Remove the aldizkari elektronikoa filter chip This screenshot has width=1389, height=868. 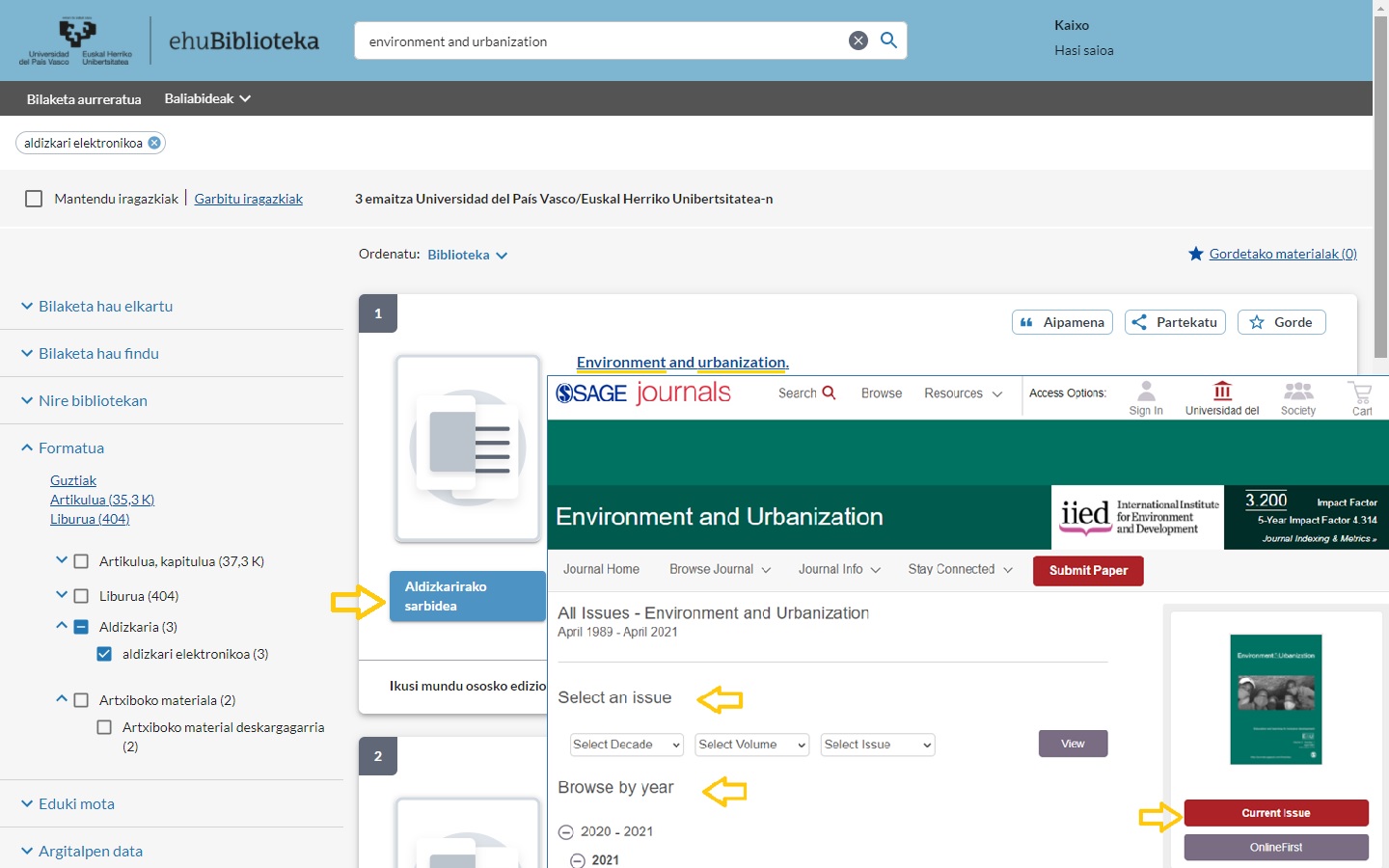point(154,143)
